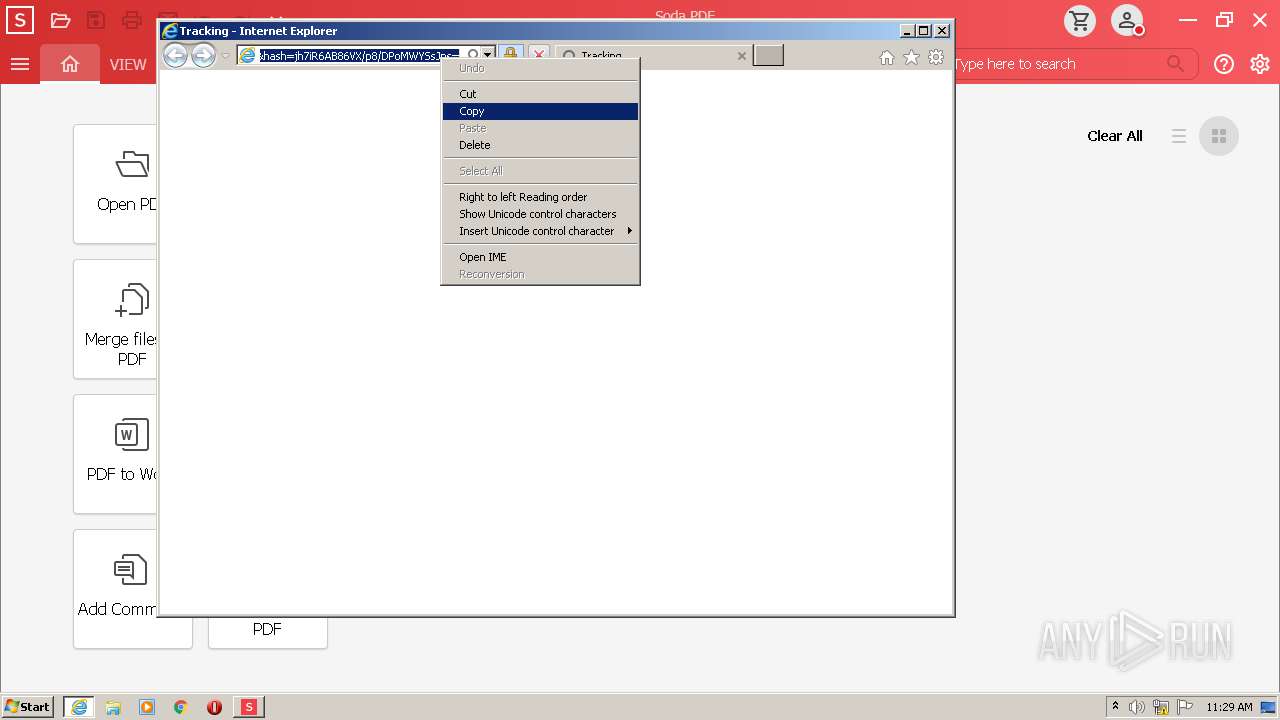
Task: Expand Insert Unicode control character submenu
Action: point(540,231)
